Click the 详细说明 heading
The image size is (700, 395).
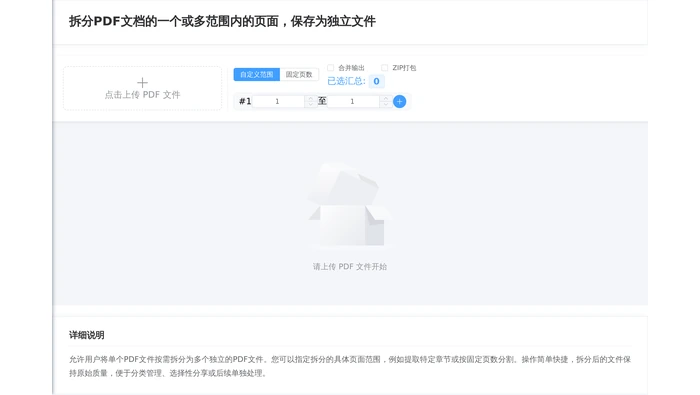87,335
